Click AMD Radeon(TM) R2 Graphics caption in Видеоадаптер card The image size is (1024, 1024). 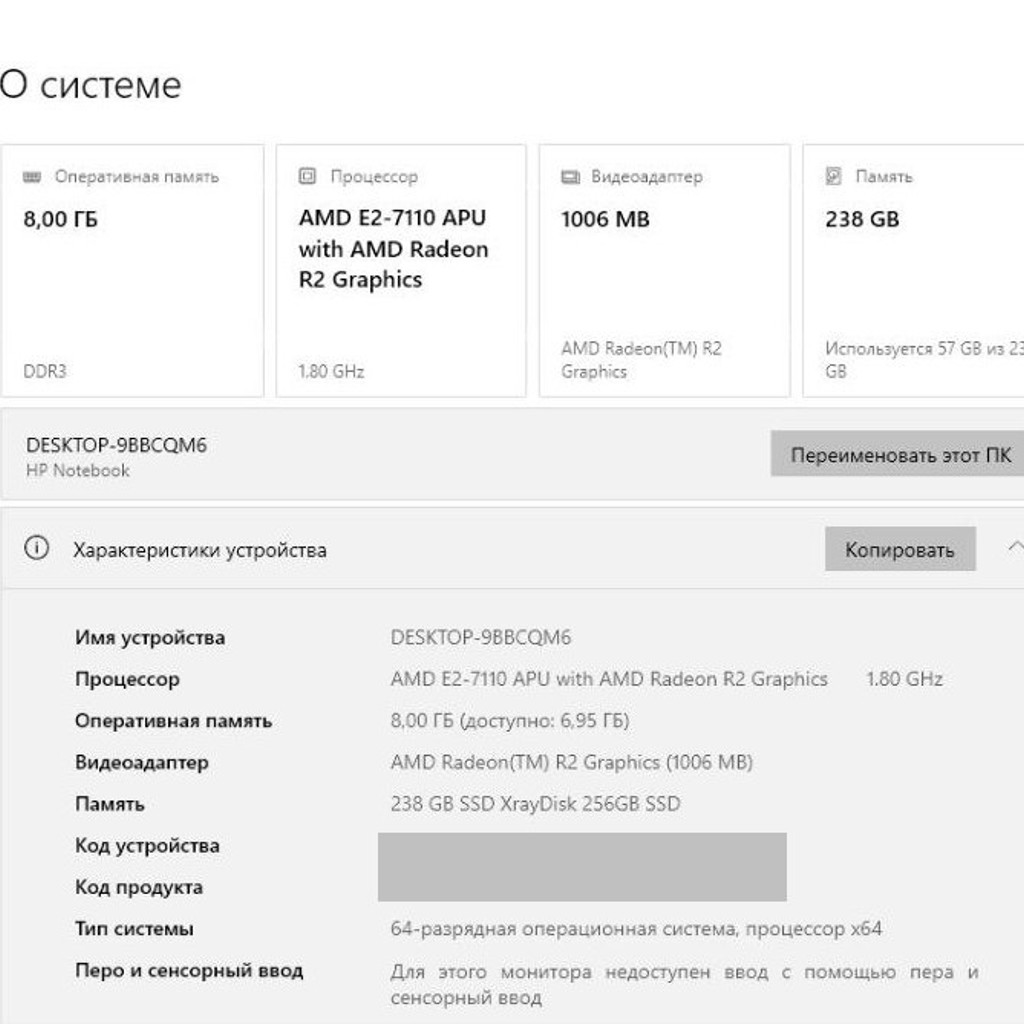coord(641,360)
